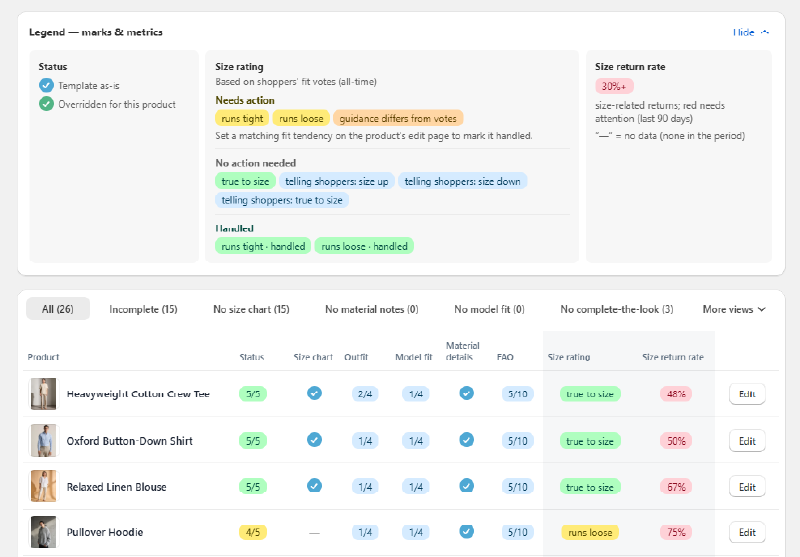Click Relaxed Linen Blouse 67% return rate
Screen dimensions: 800x557
point(676,487)
